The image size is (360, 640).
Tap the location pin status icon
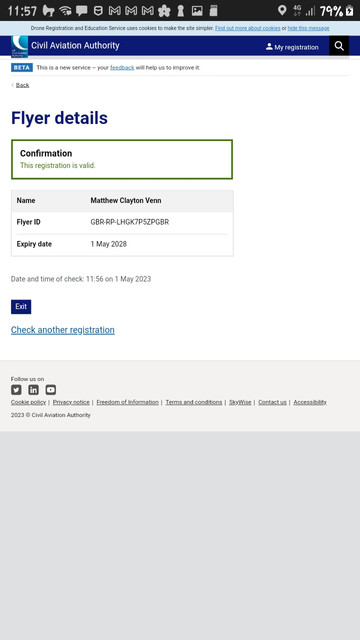(x=282, y=10)
